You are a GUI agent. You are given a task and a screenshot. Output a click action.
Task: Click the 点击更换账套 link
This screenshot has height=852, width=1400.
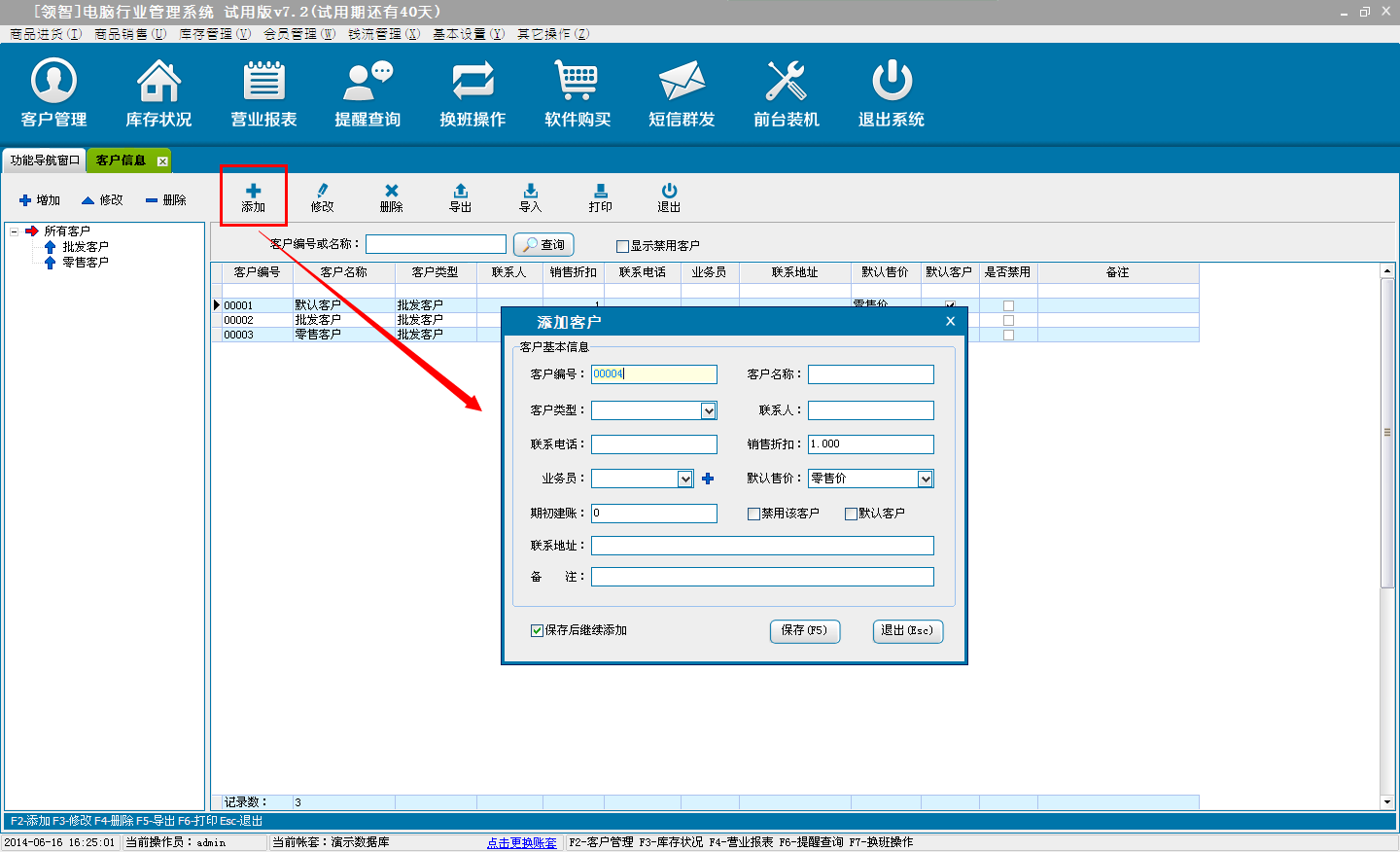click(521, 842)
